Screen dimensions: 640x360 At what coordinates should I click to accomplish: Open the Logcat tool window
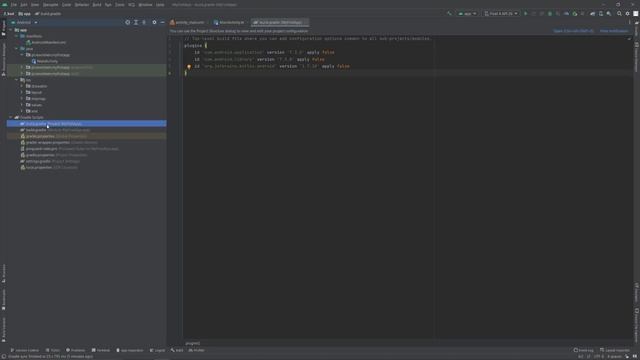click(157, 350)
